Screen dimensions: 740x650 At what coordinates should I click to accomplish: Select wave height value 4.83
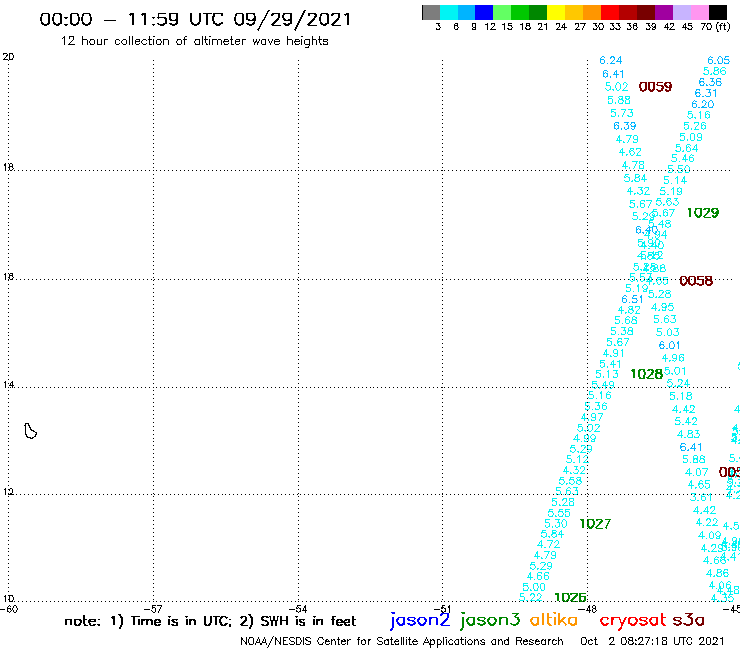click(x=689, y=434)
